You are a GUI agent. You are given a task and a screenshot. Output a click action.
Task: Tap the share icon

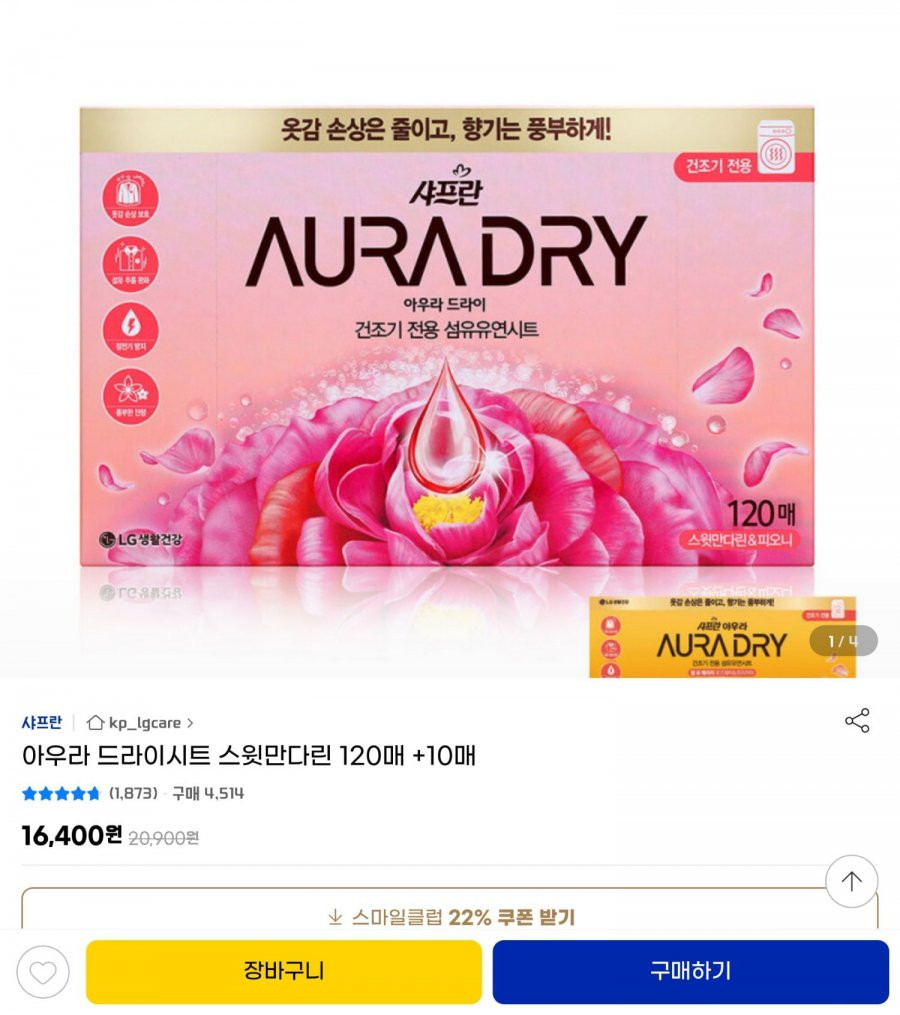click(857, 720)
